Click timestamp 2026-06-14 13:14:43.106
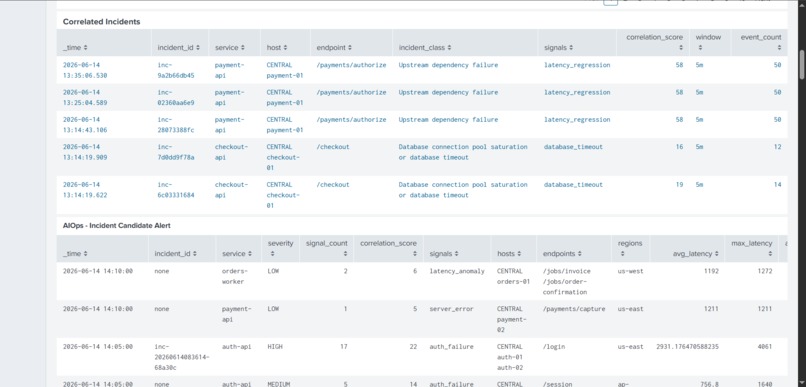This screenshot has height=387, width=806. coord(85,125)
